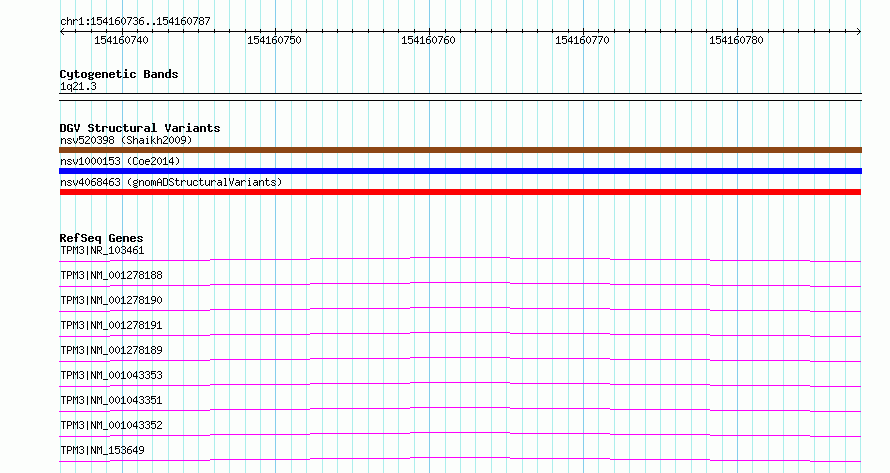Click the nsv520398 (Shaikh2009) label
The height and width of the screenshot is (473, 890).
(x=126, y=140)
